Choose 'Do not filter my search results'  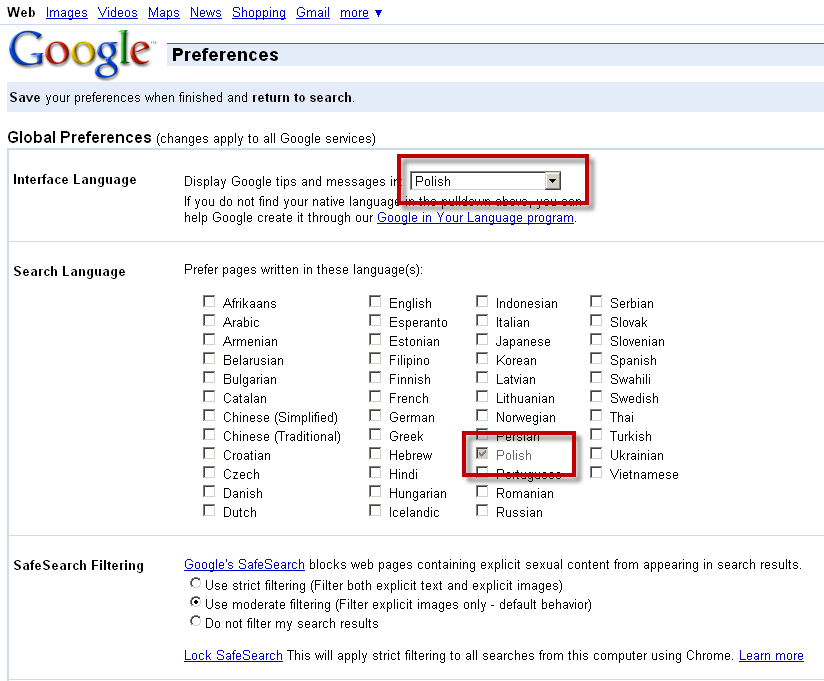(x=196, y=620)
